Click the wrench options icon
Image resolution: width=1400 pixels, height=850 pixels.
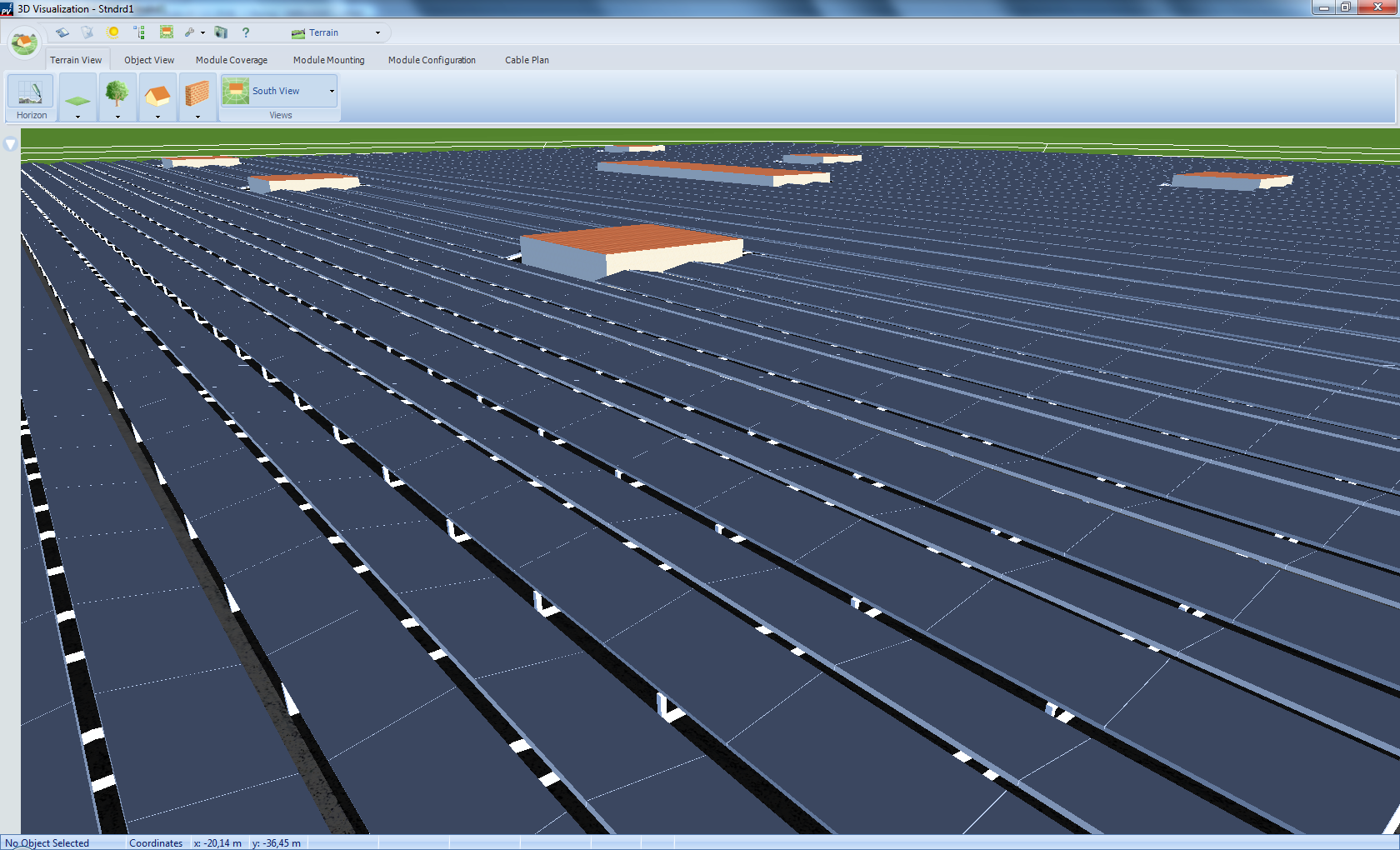point(190,32)
